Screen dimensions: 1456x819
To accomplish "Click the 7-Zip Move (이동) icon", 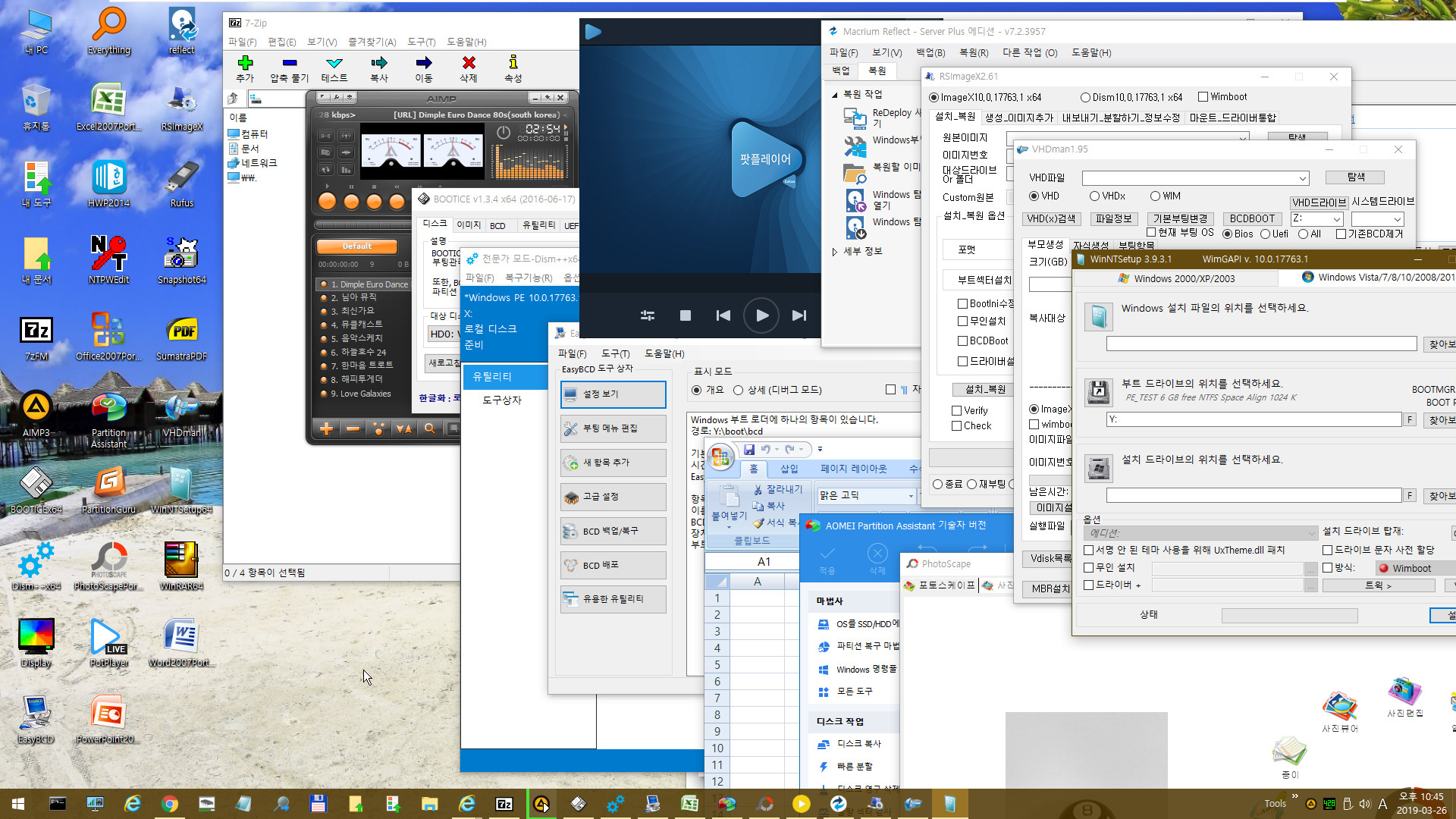I will coord(423,63).
